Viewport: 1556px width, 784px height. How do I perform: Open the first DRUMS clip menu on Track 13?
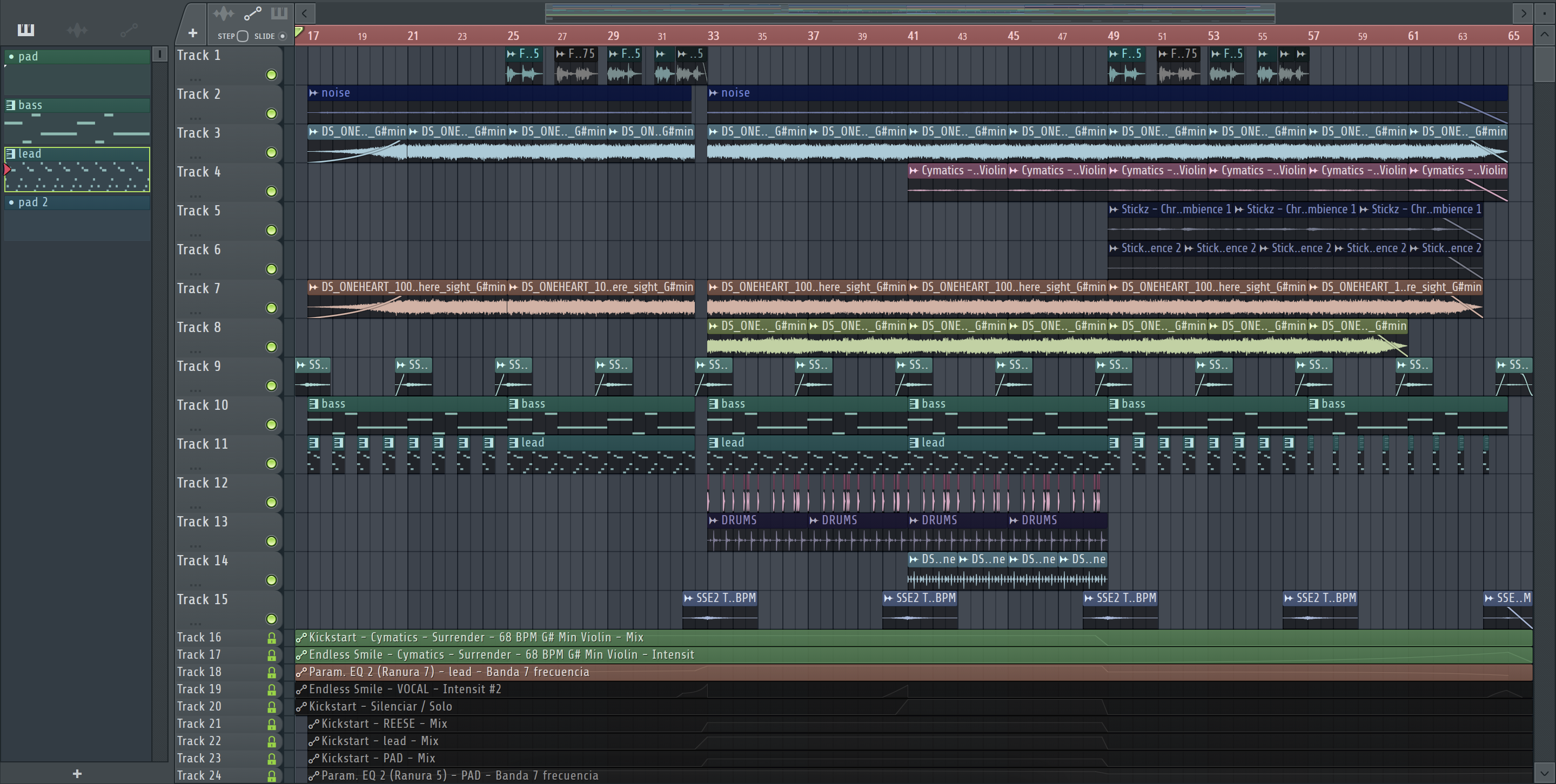(713, 521)
